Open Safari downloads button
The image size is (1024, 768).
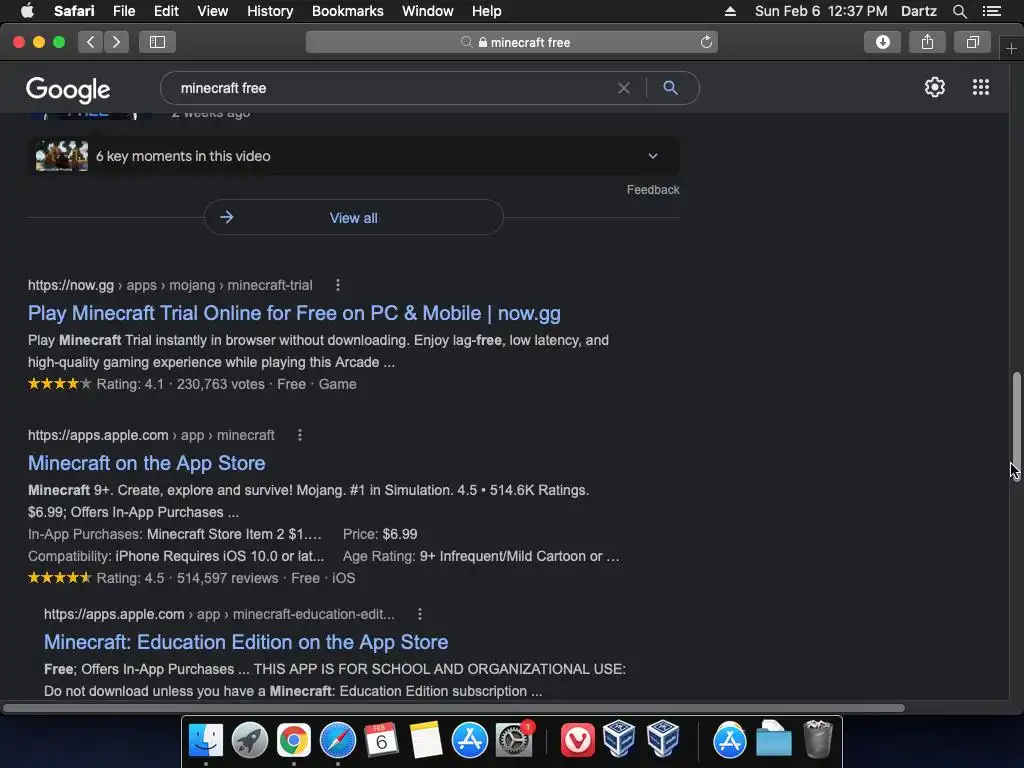point(882,42)
